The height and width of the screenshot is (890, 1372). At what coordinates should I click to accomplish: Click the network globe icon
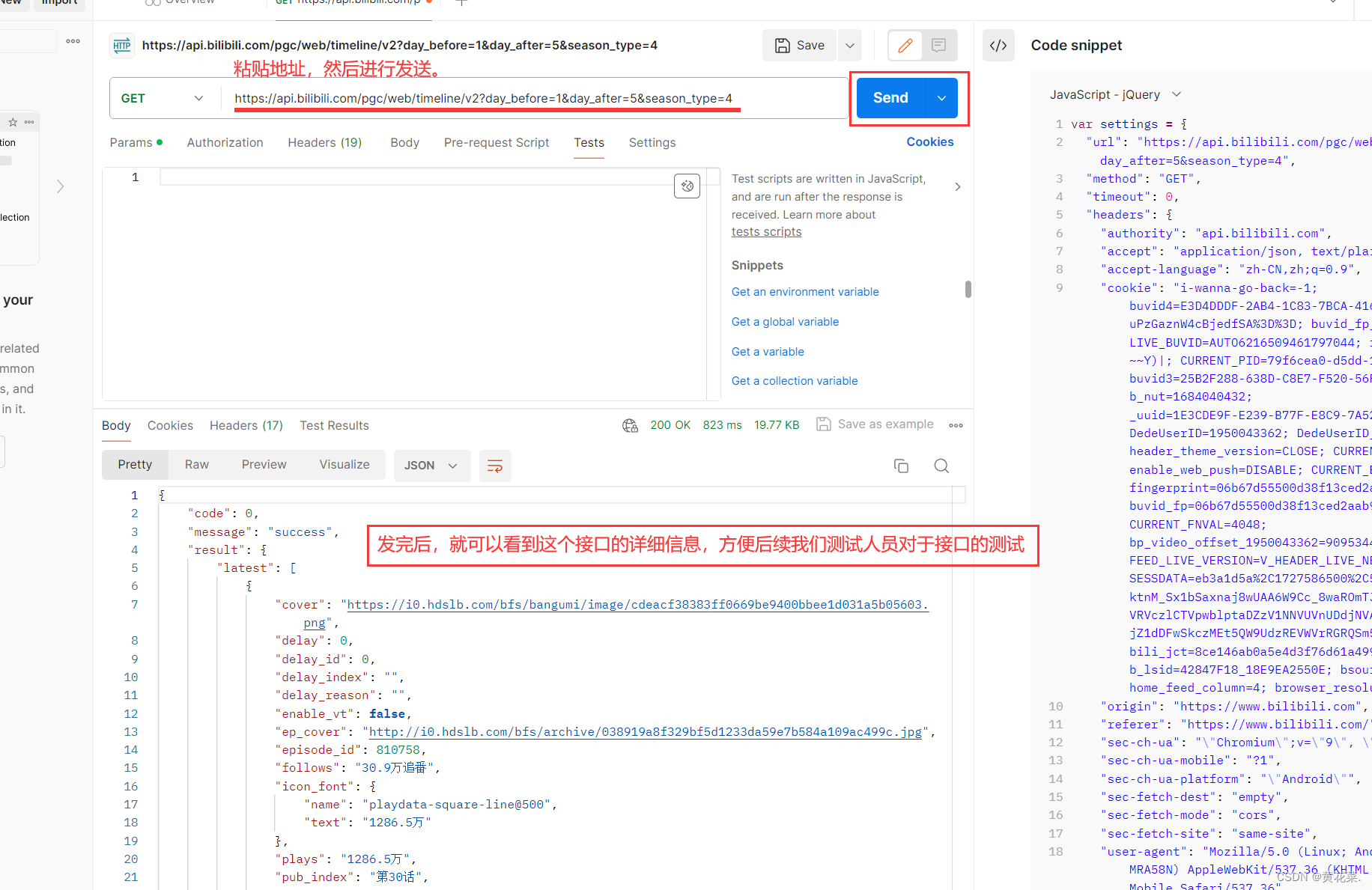coord(630,425)
